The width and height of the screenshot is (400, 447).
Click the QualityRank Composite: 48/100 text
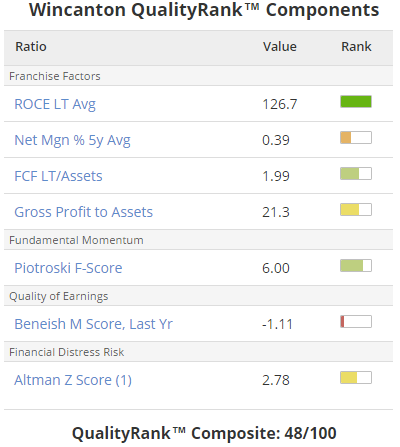[204, 434]
